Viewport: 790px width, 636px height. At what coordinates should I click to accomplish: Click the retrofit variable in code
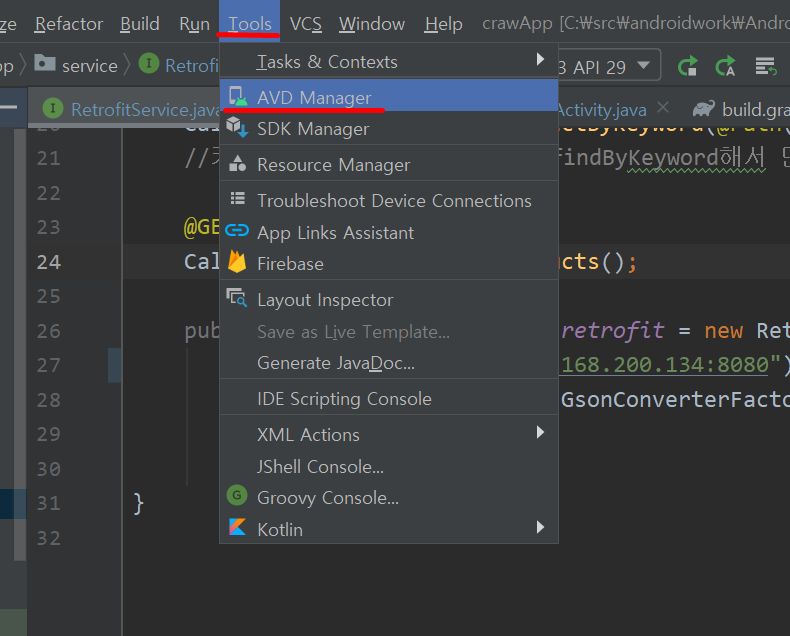pos(613,331)
